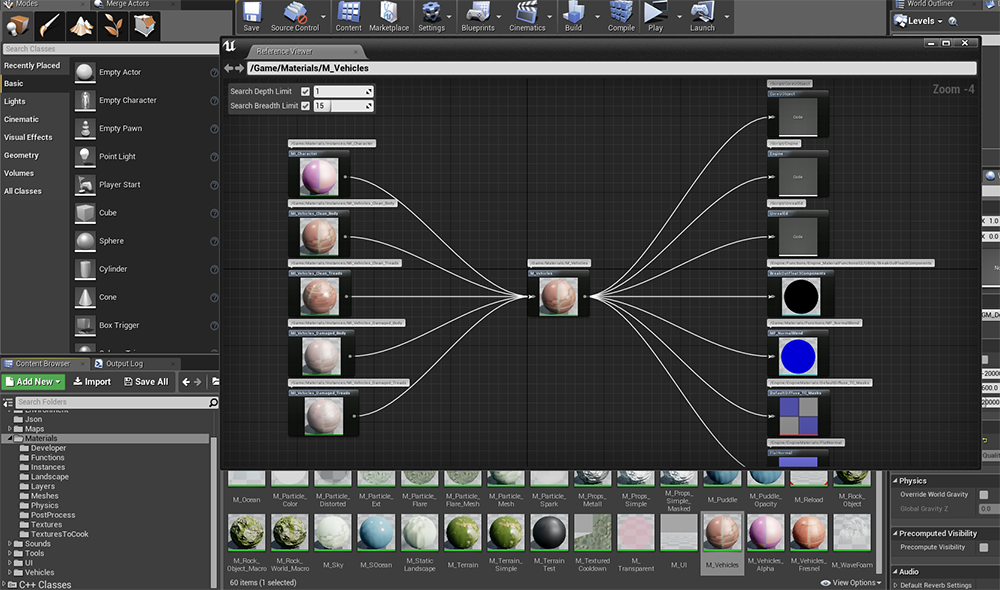Toggle the Search Depth Limit checkbox
The width and height of the screenshot is (1000, 590).
tap(305, 92)
